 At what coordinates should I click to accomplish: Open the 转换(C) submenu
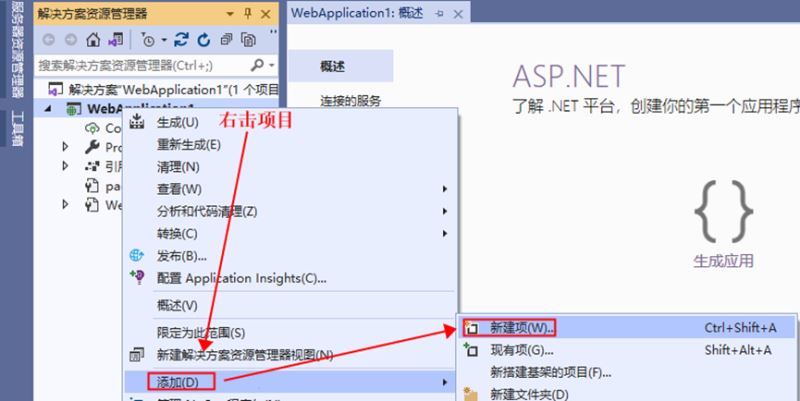click(x=291, y=234)
